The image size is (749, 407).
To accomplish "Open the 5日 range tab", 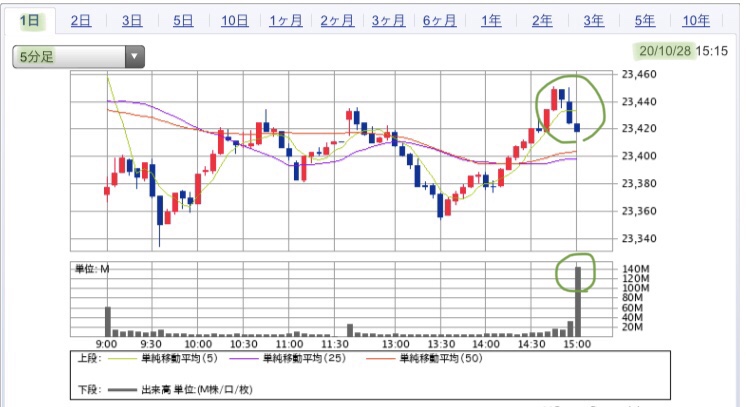I will pos(183,21).
